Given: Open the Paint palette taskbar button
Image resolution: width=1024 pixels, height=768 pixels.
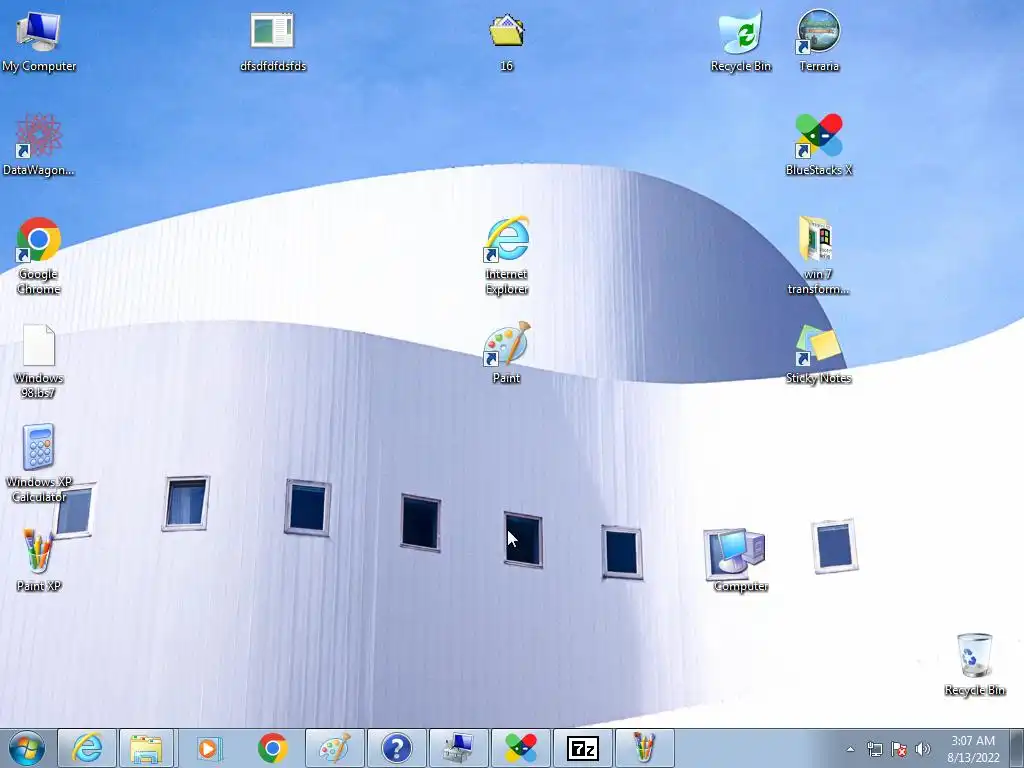Looking at the screenshot, I should (x=334, y=748).
